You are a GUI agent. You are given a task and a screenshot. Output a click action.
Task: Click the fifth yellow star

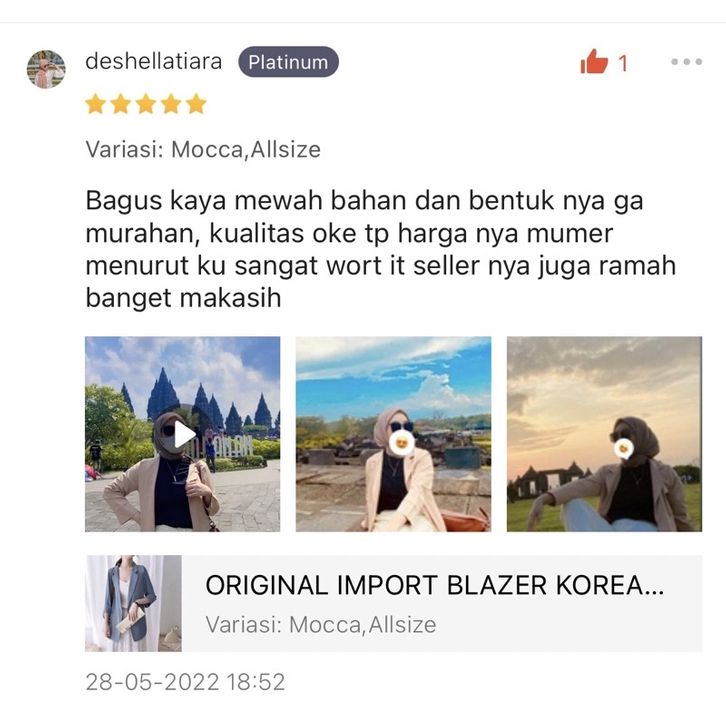[x=196, y=104]
